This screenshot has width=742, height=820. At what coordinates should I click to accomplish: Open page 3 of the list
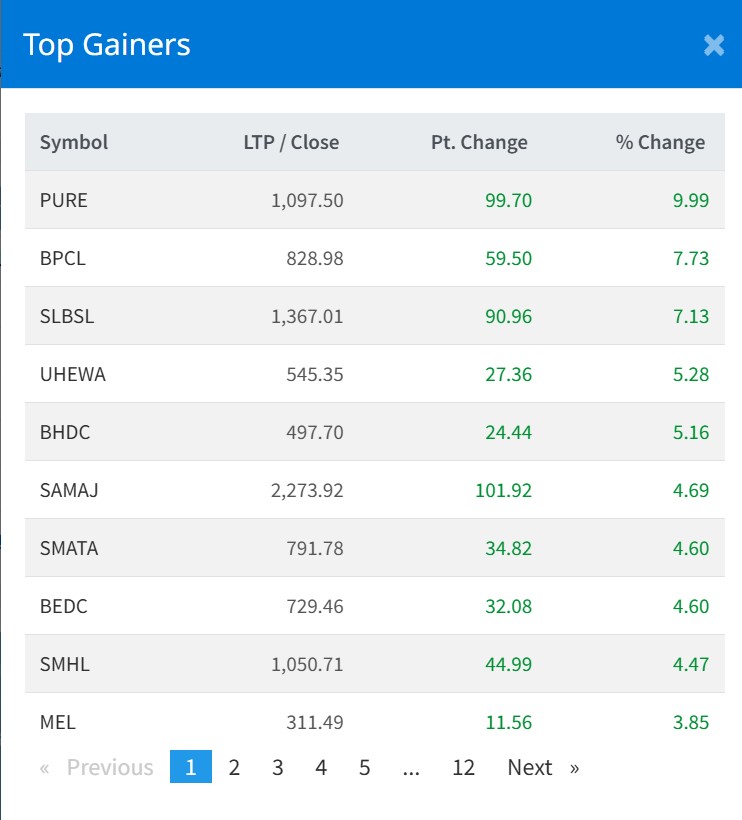click(x=277, y=767)
